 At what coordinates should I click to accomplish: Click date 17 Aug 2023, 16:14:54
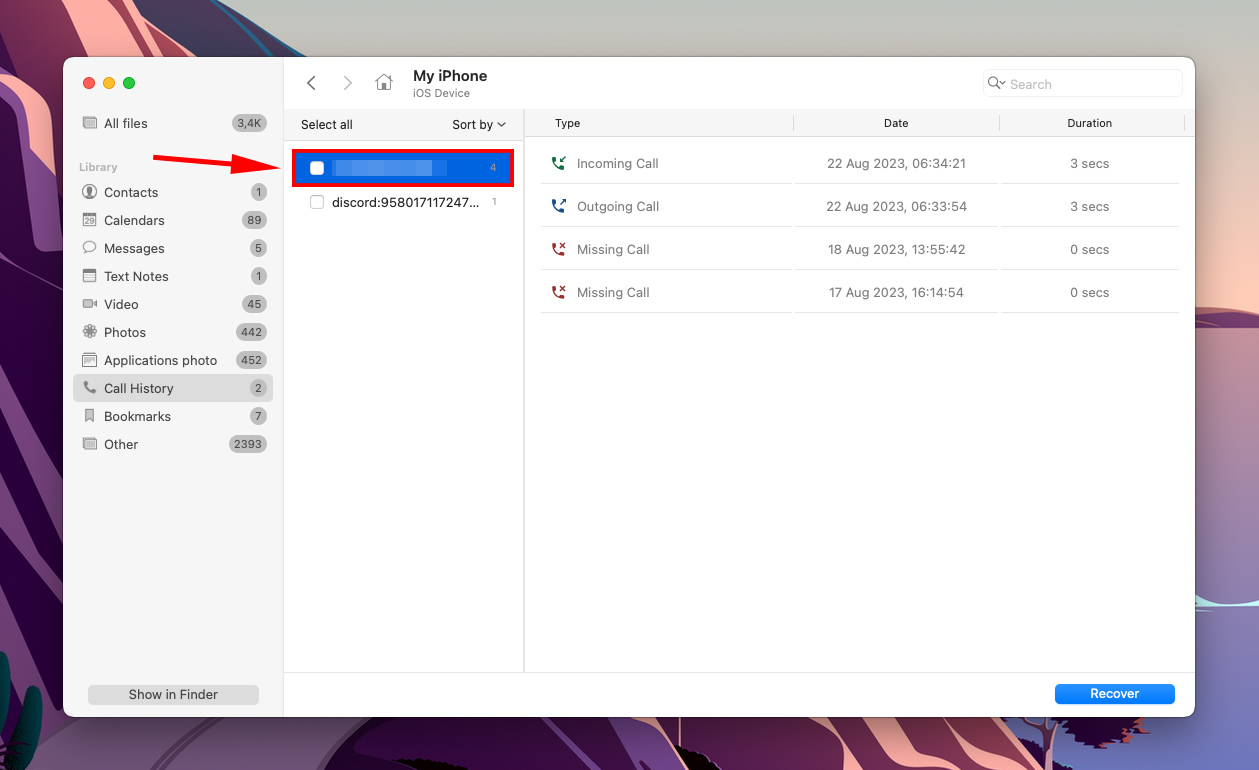896,292
